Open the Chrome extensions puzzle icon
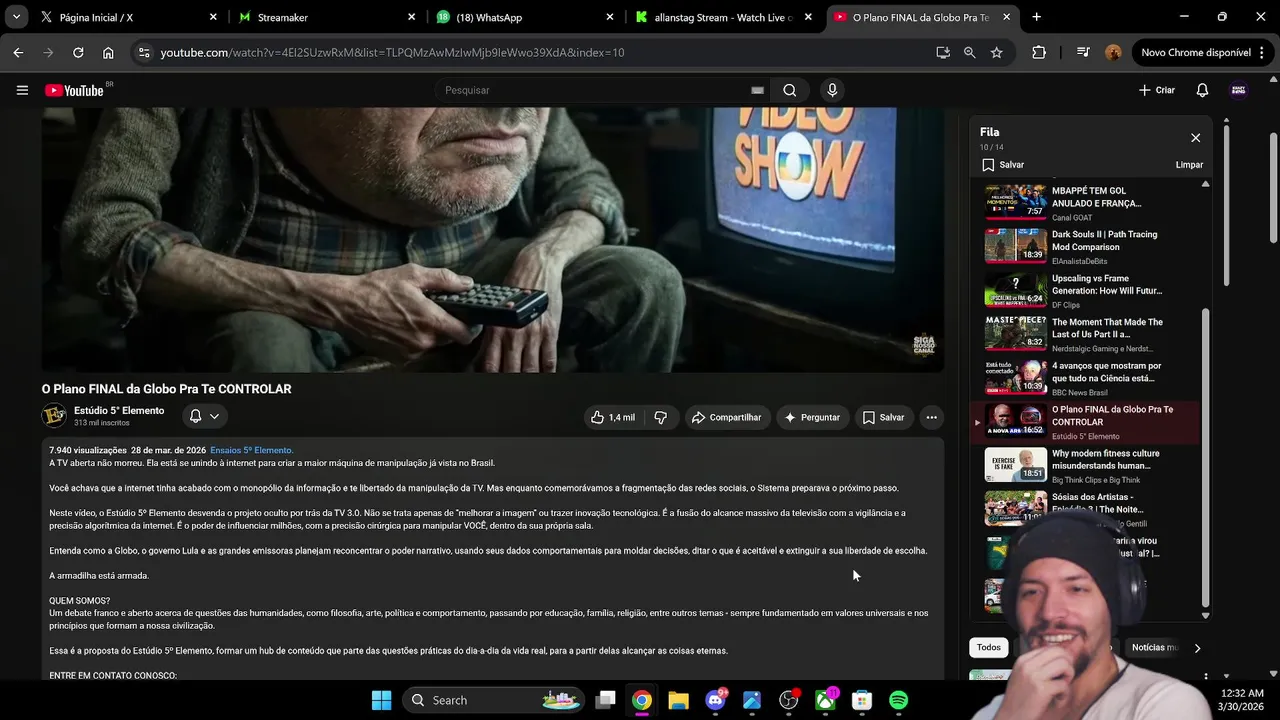1280x720 pixels. pyautogui.click(x=1038, y=52)
